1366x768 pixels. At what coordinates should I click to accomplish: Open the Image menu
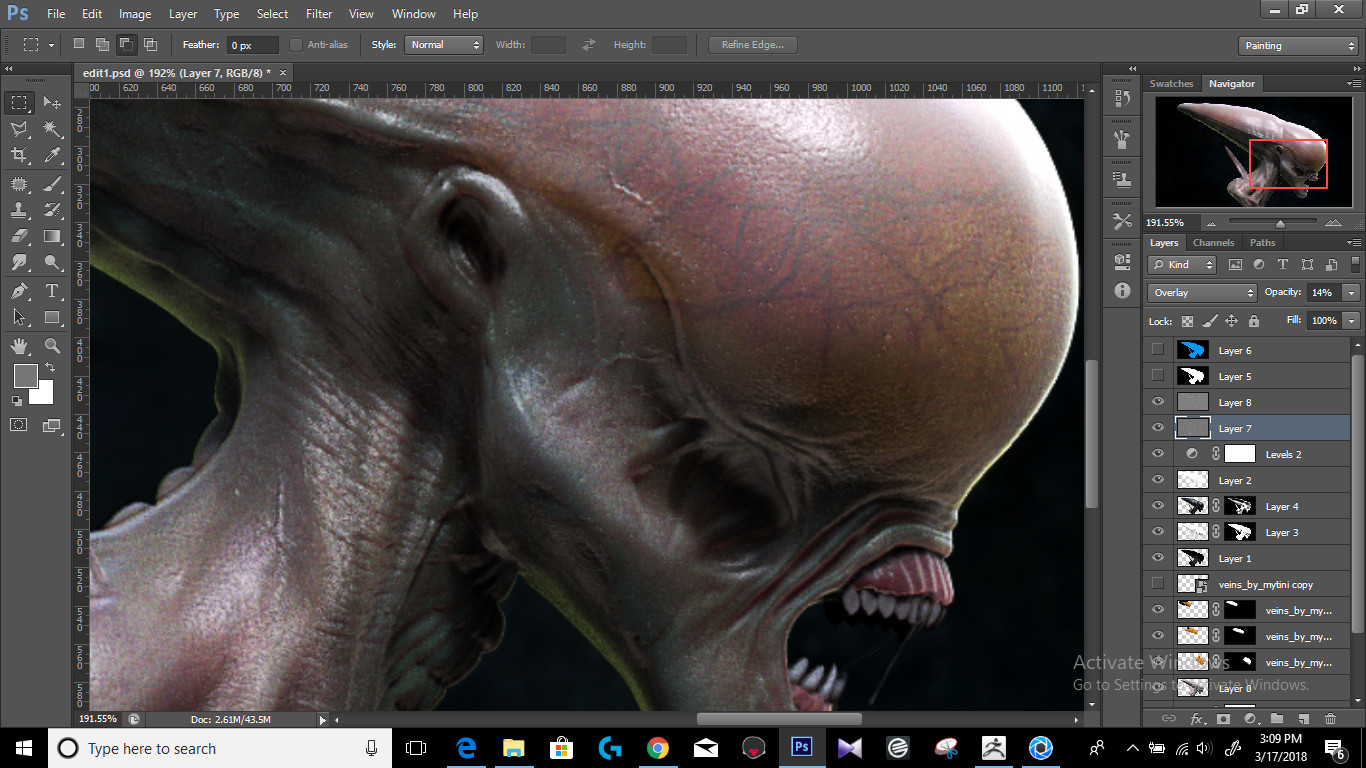coord(135,14)
